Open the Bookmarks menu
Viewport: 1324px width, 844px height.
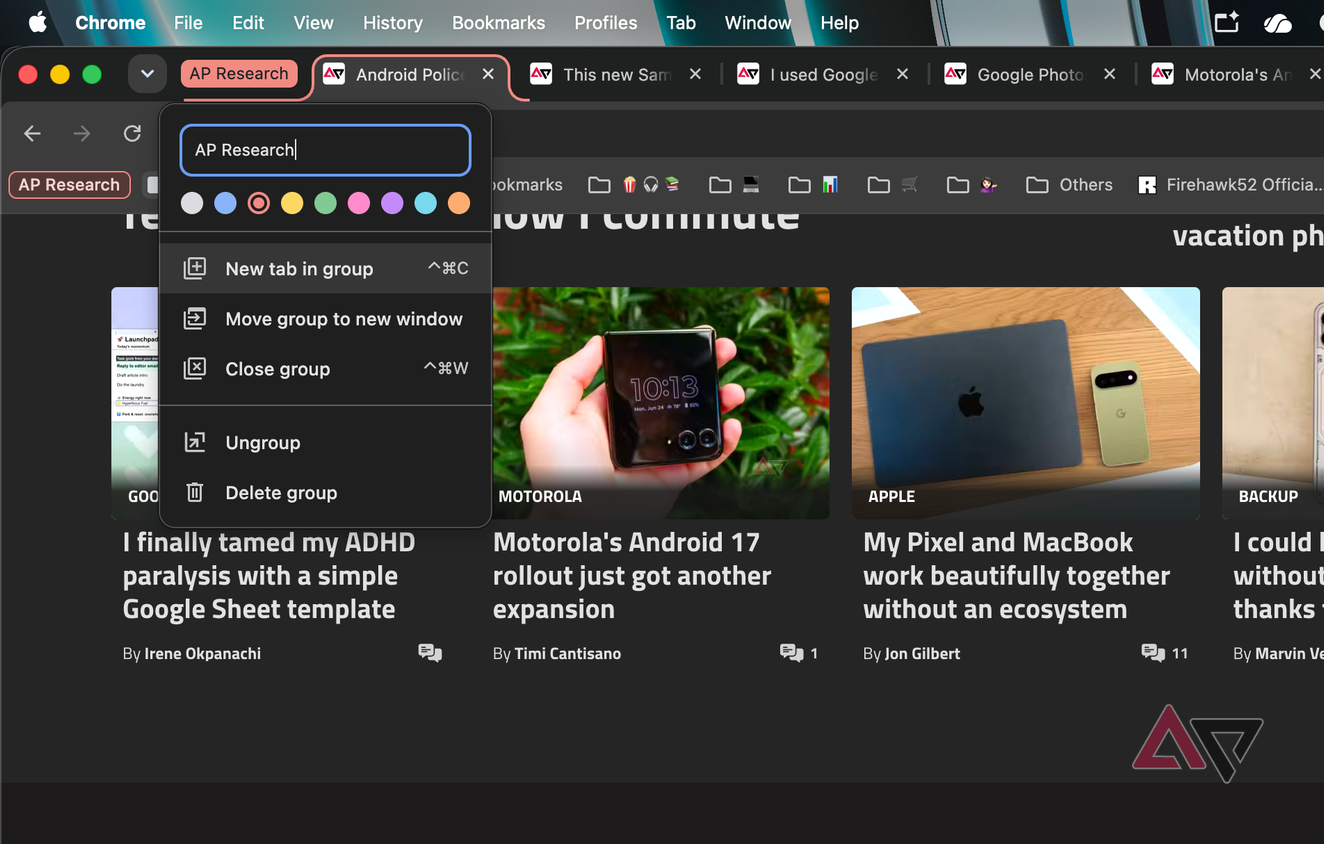point(498,22)
